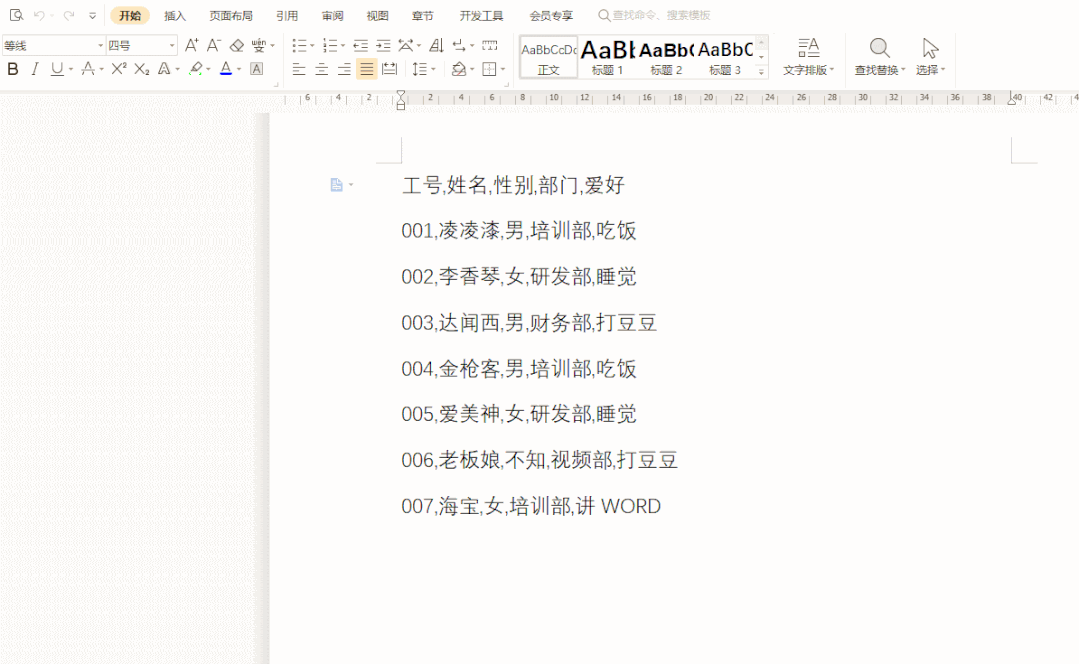The height and width of the screenshot is (664, 1079).
Task: Open the font name dropdown
Action: click(x=100, y=46)
